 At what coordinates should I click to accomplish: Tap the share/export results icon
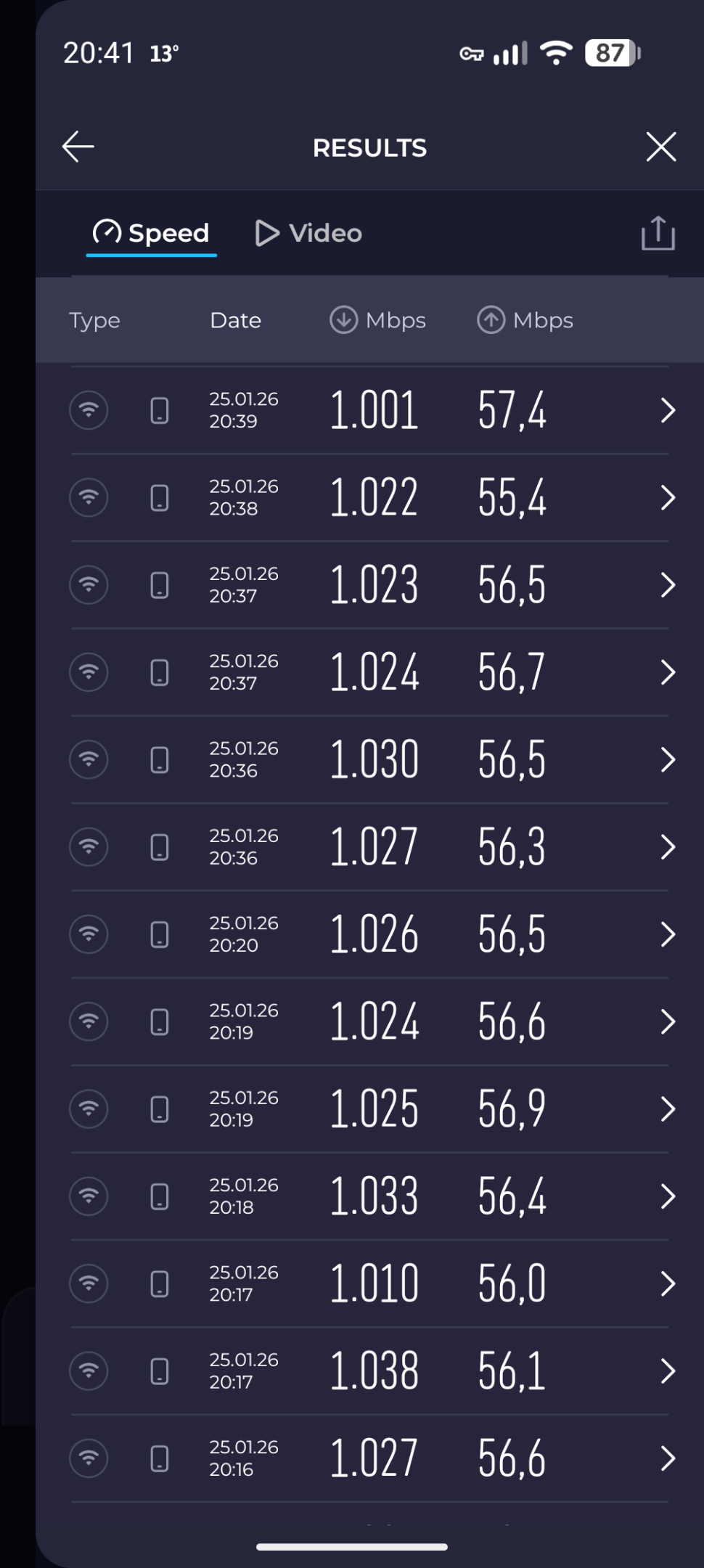point(658,233)
